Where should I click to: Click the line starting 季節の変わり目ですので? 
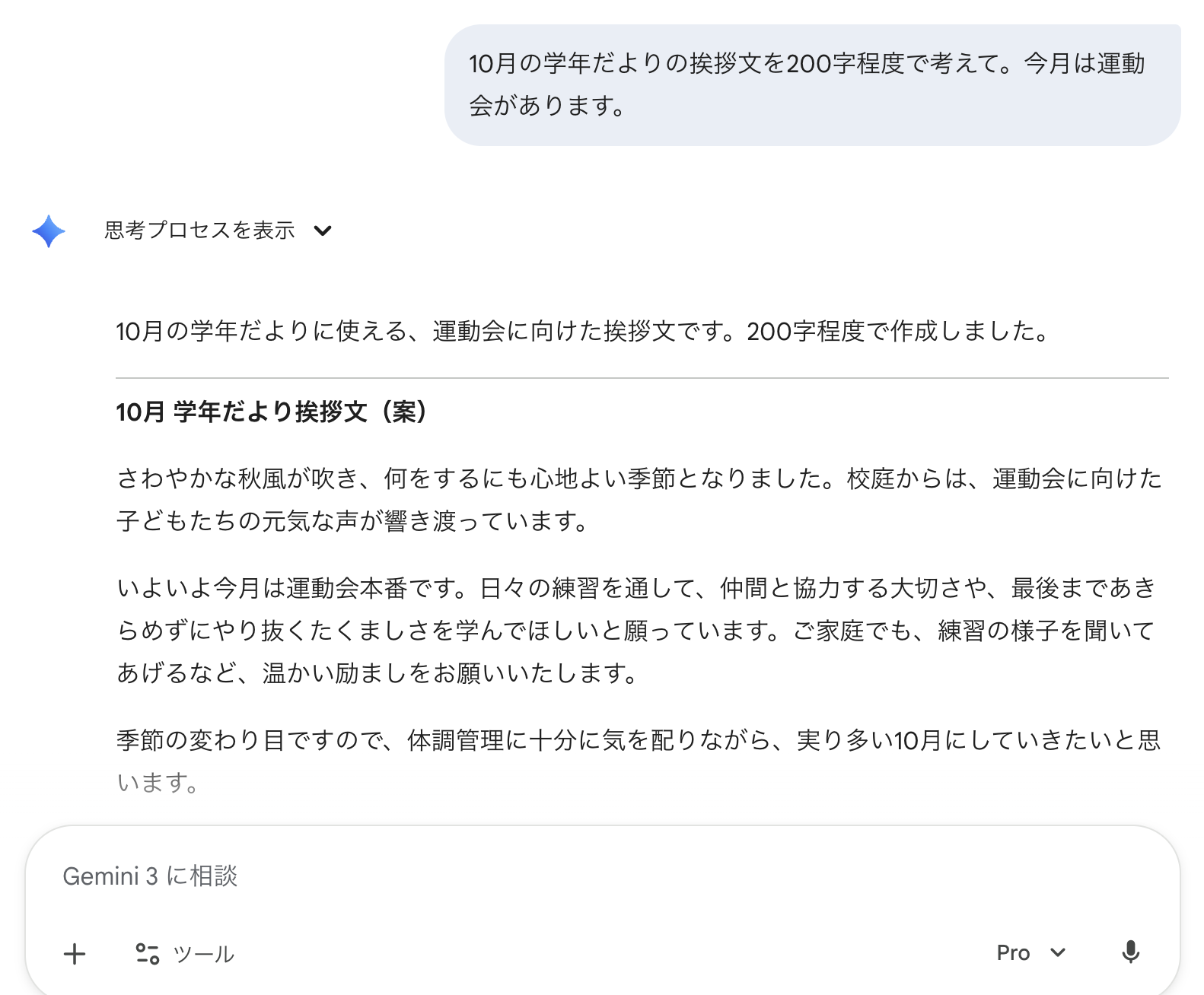point(638,740)
